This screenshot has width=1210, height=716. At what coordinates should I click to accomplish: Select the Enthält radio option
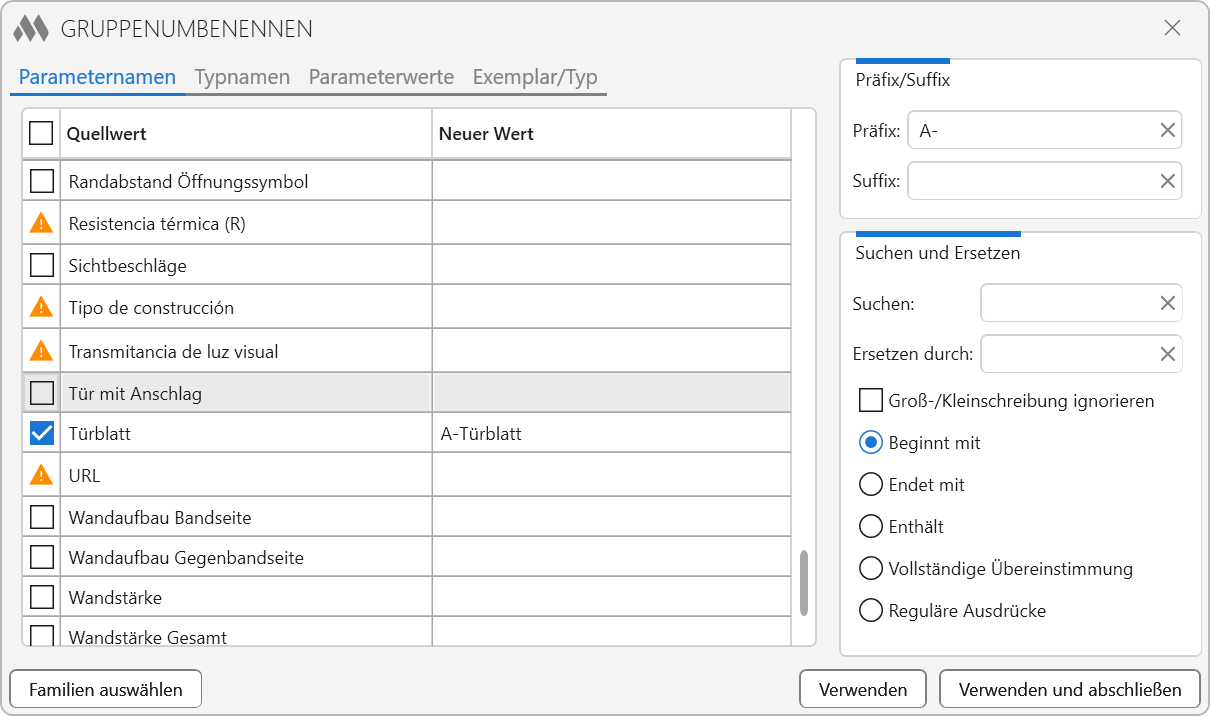pos(871,526)
